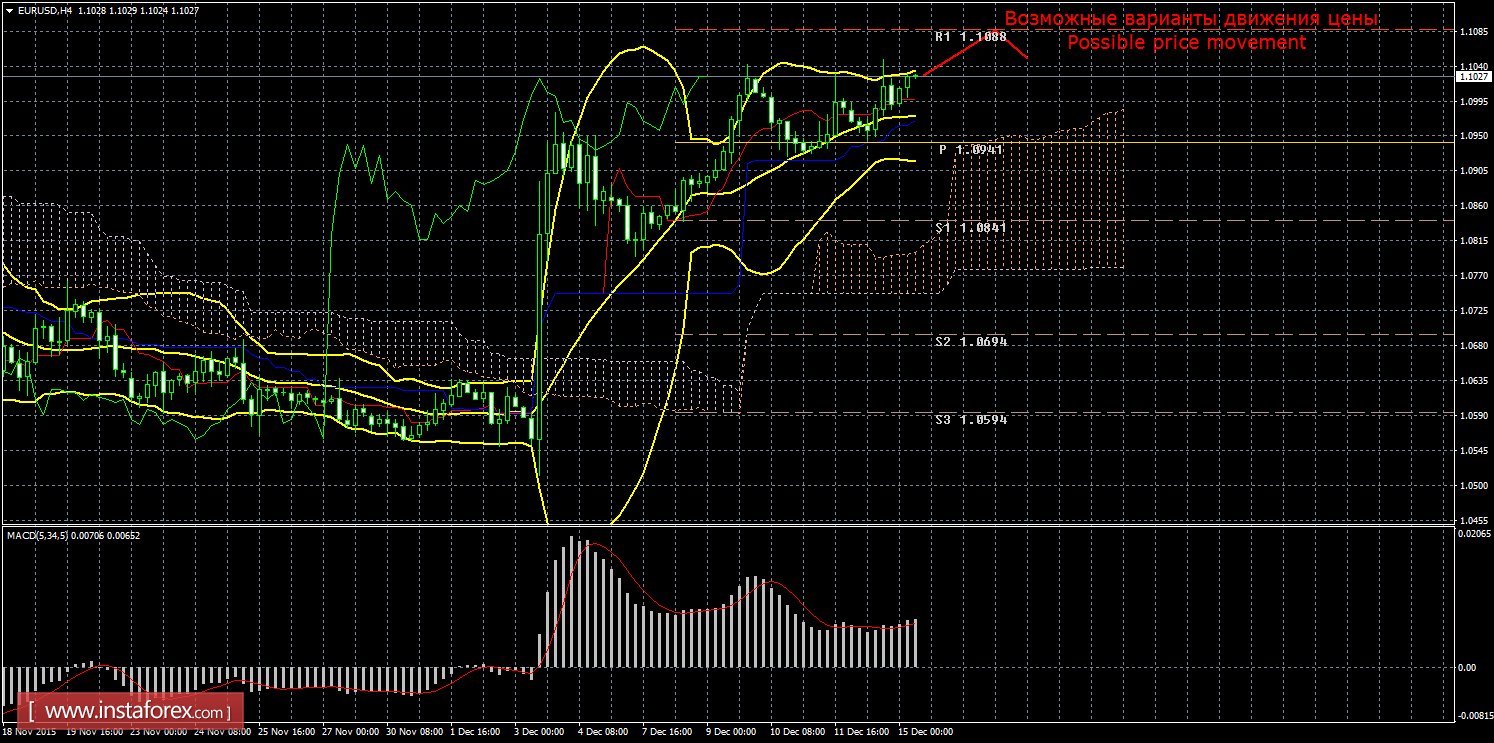The image size is (1494, 743).
Task: Click the Russian annotation 'Возможные варианты движения цены'
Action: point(1191,19)
